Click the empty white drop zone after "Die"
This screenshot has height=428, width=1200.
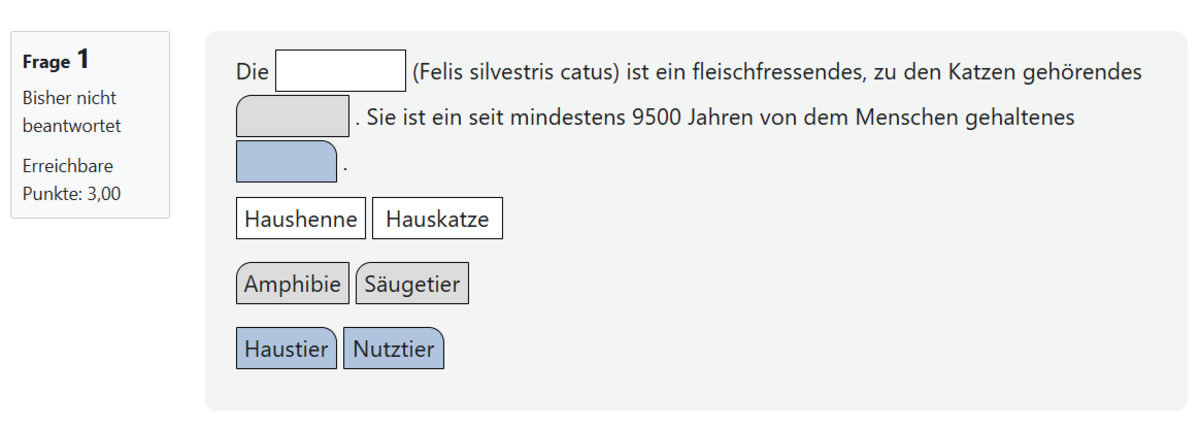[x=340, y=71]
